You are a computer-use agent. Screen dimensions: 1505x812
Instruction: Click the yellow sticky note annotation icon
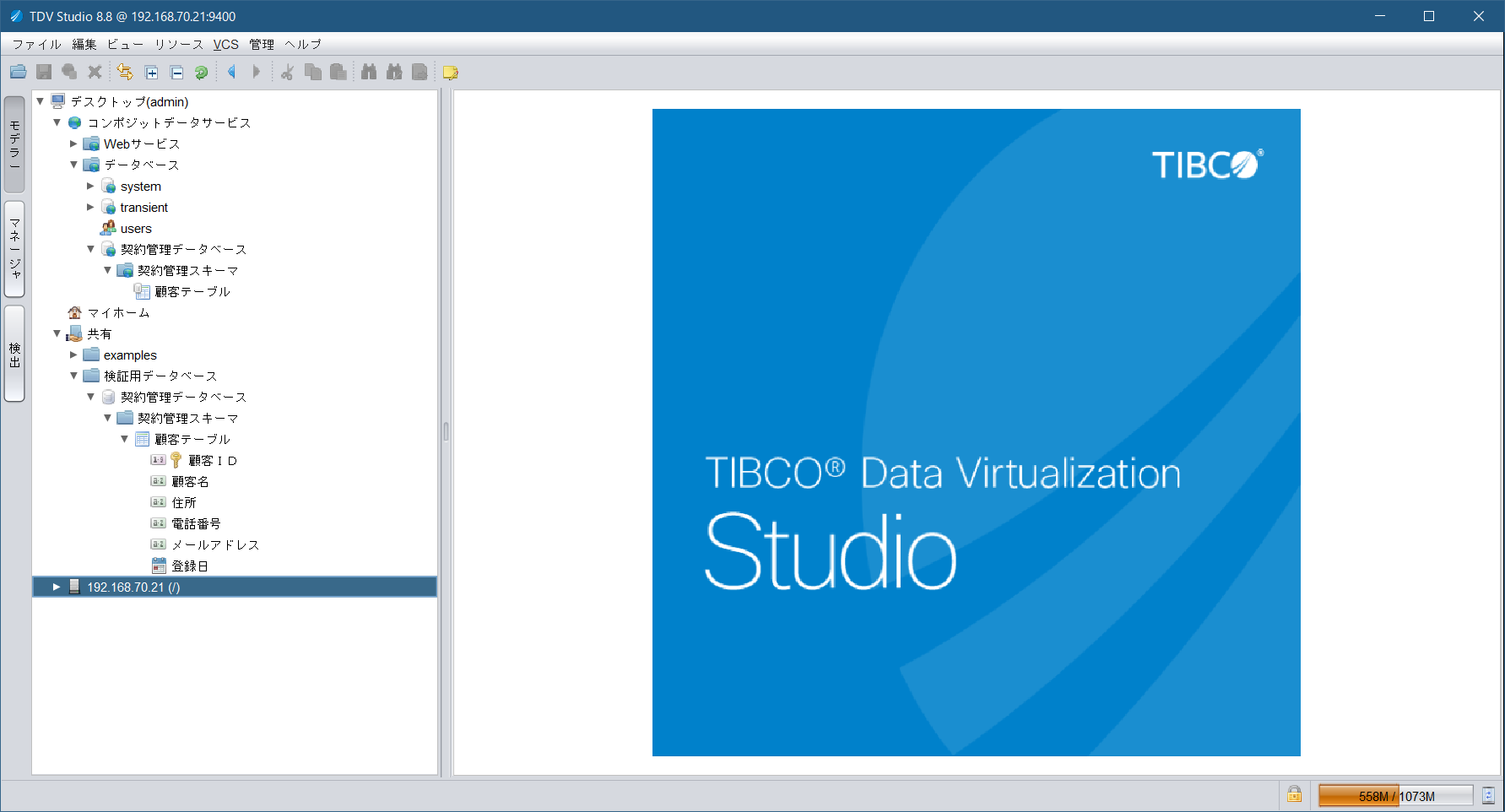pos(451,73)
